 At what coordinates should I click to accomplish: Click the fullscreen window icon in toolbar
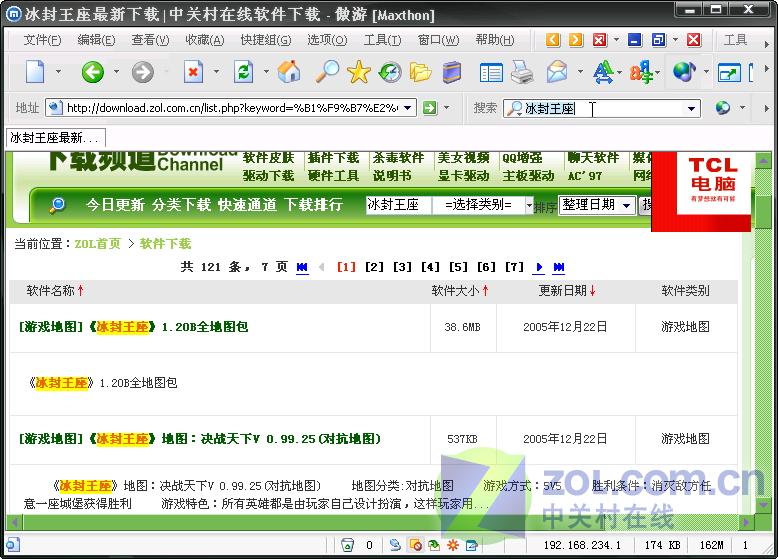coord(729,73)
